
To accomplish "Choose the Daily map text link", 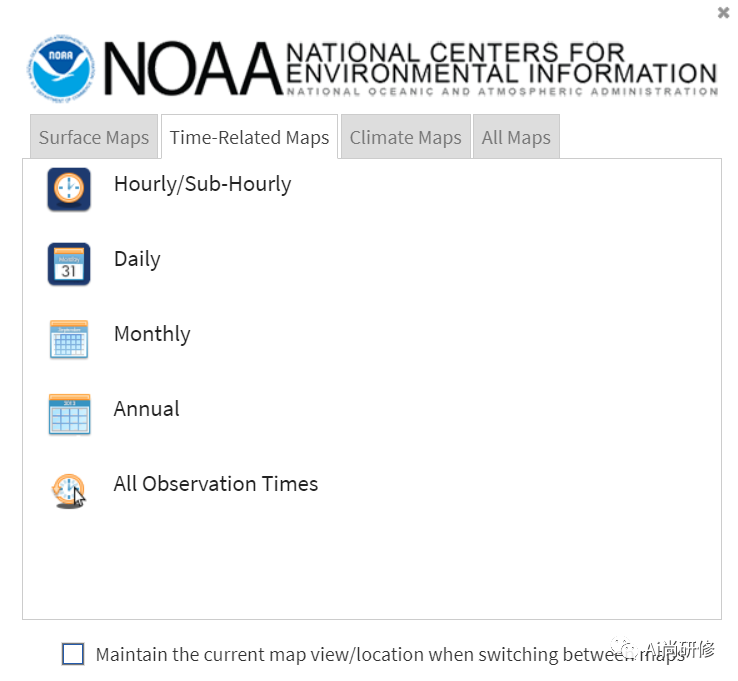I will (x=137, y=259).
